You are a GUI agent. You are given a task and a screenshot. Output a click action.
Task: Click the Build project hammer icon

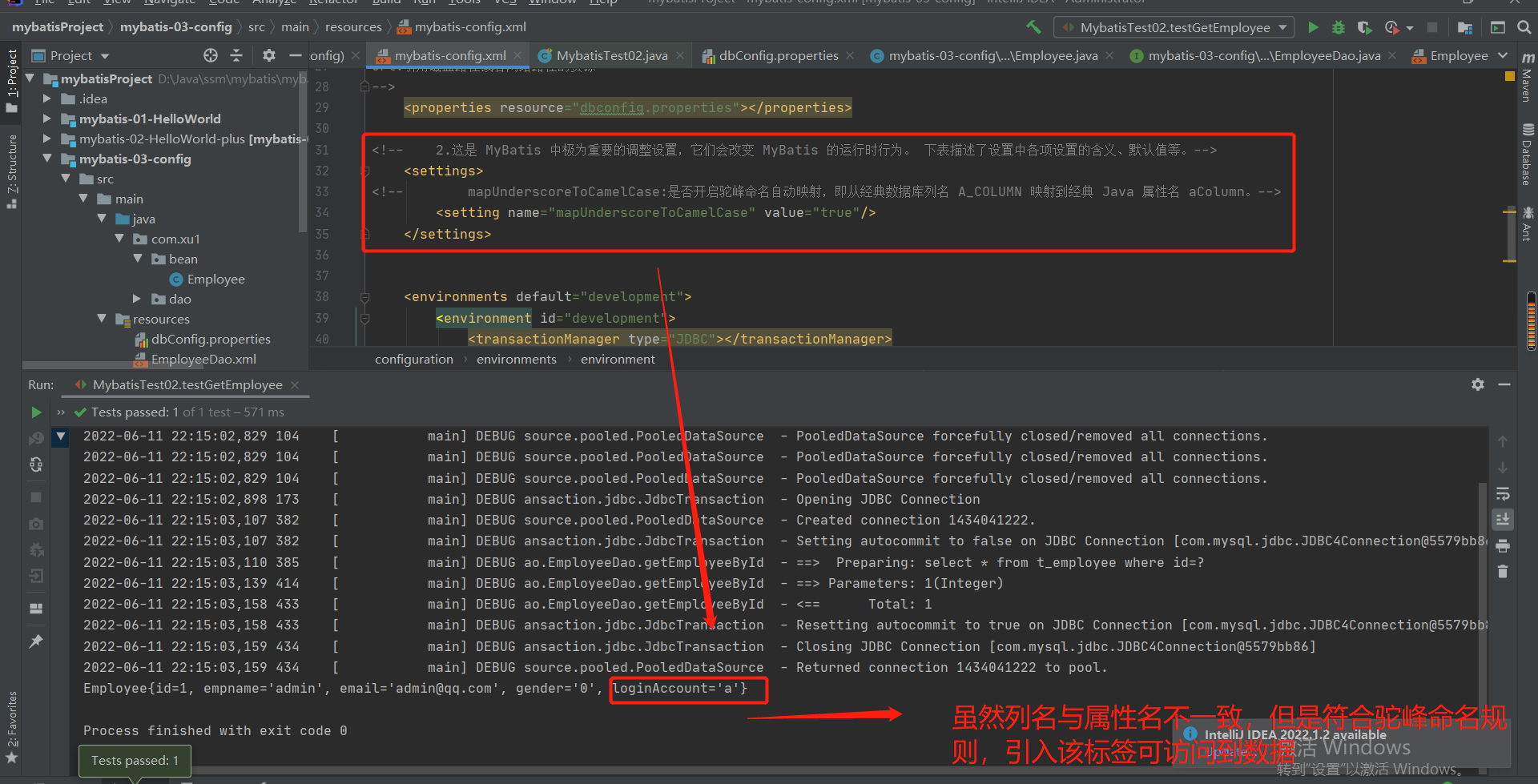[1033, 27]
